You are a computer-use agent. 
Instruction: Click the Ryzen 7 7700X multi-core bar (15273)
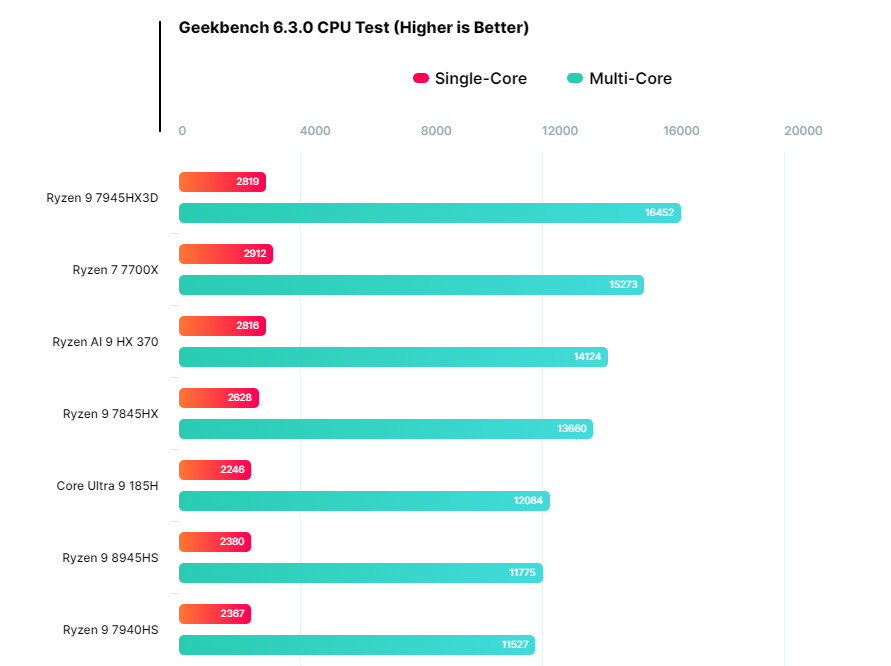411,285
